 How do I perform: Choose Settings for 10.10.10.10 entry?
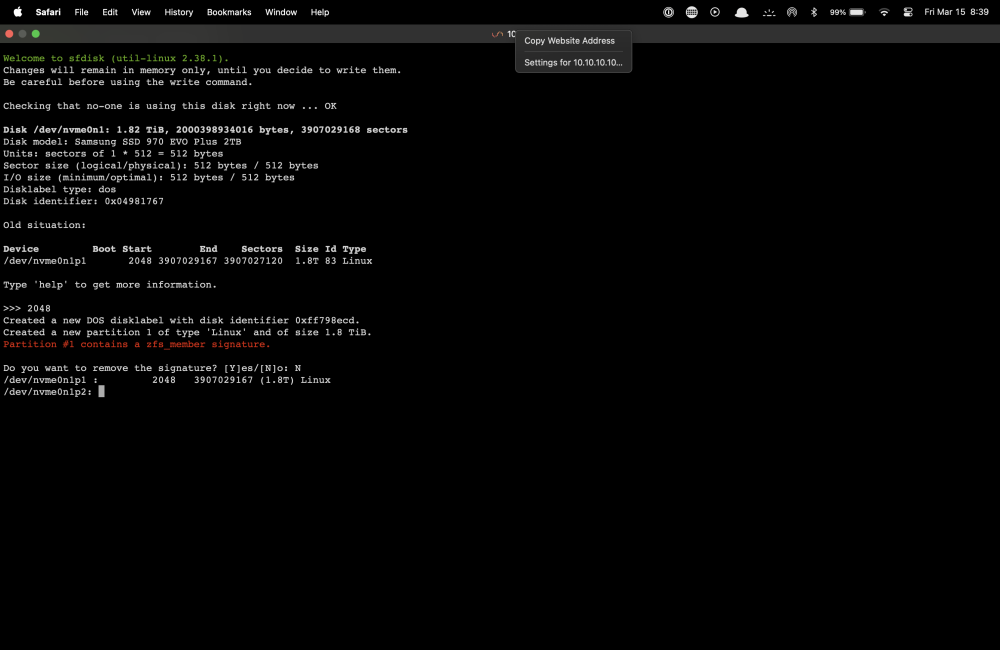573,63
